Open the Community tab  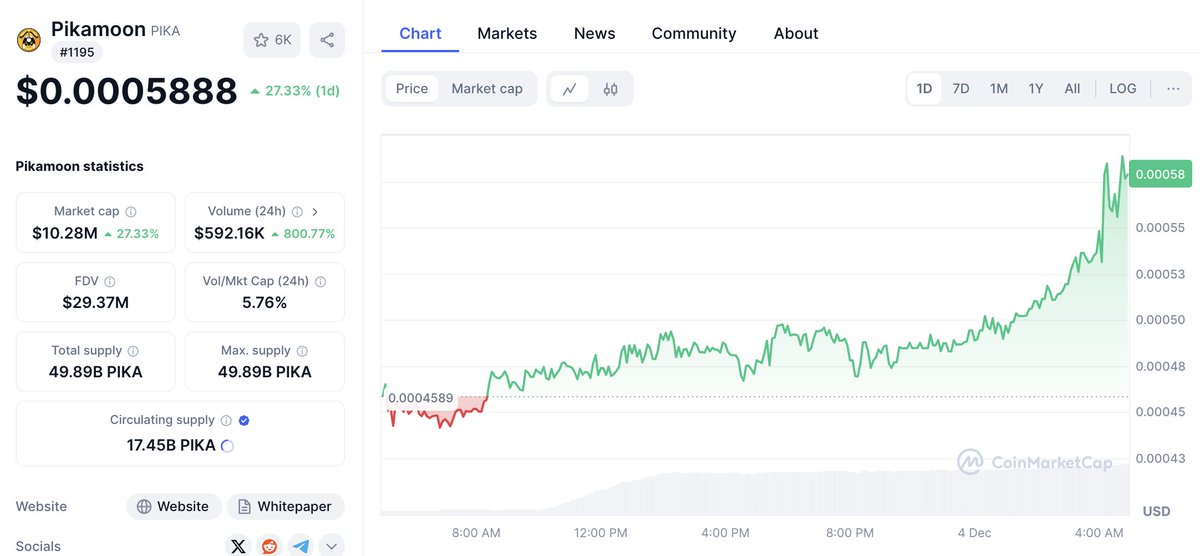(694, 33)
